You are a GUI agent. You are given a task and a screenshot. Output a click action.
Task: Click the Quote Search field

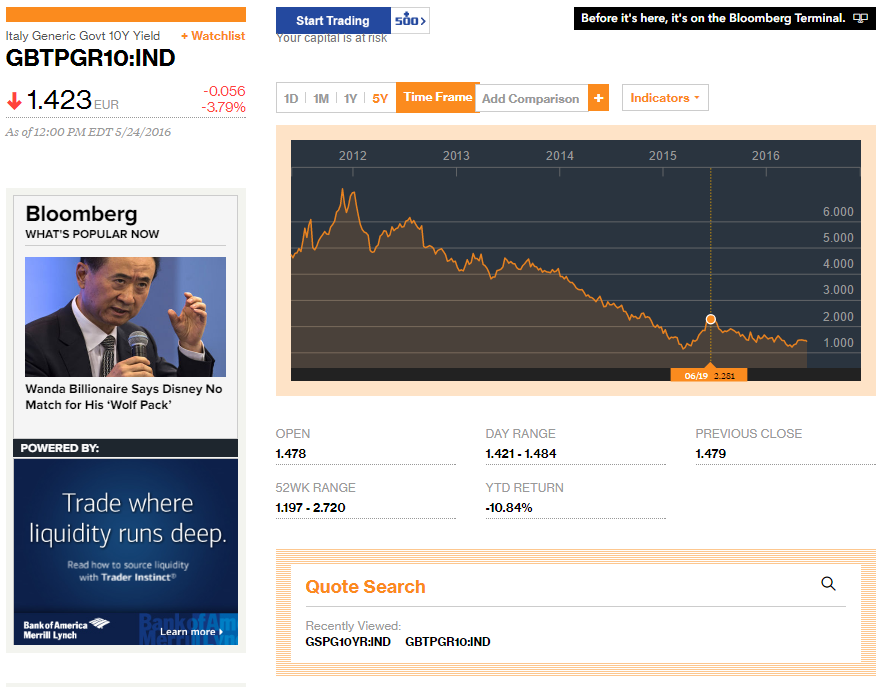coord(576,587)
